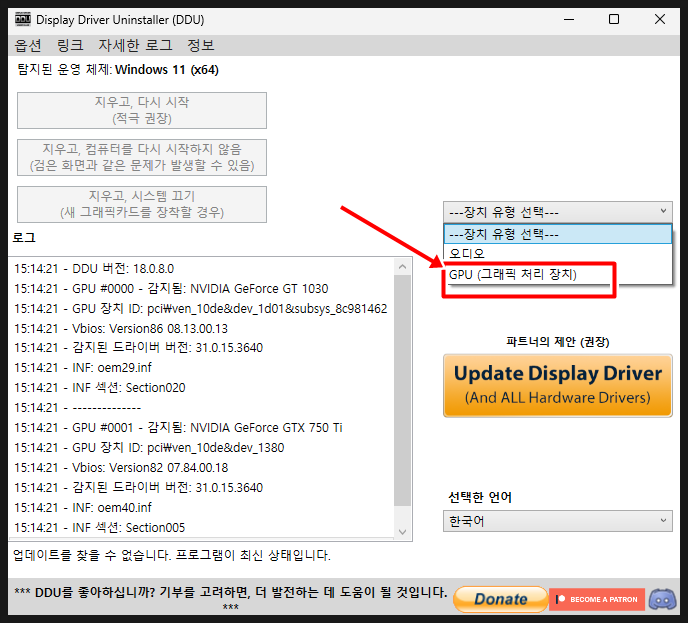Open the 정보 menu
688x623 pixels.
[201, 45]
